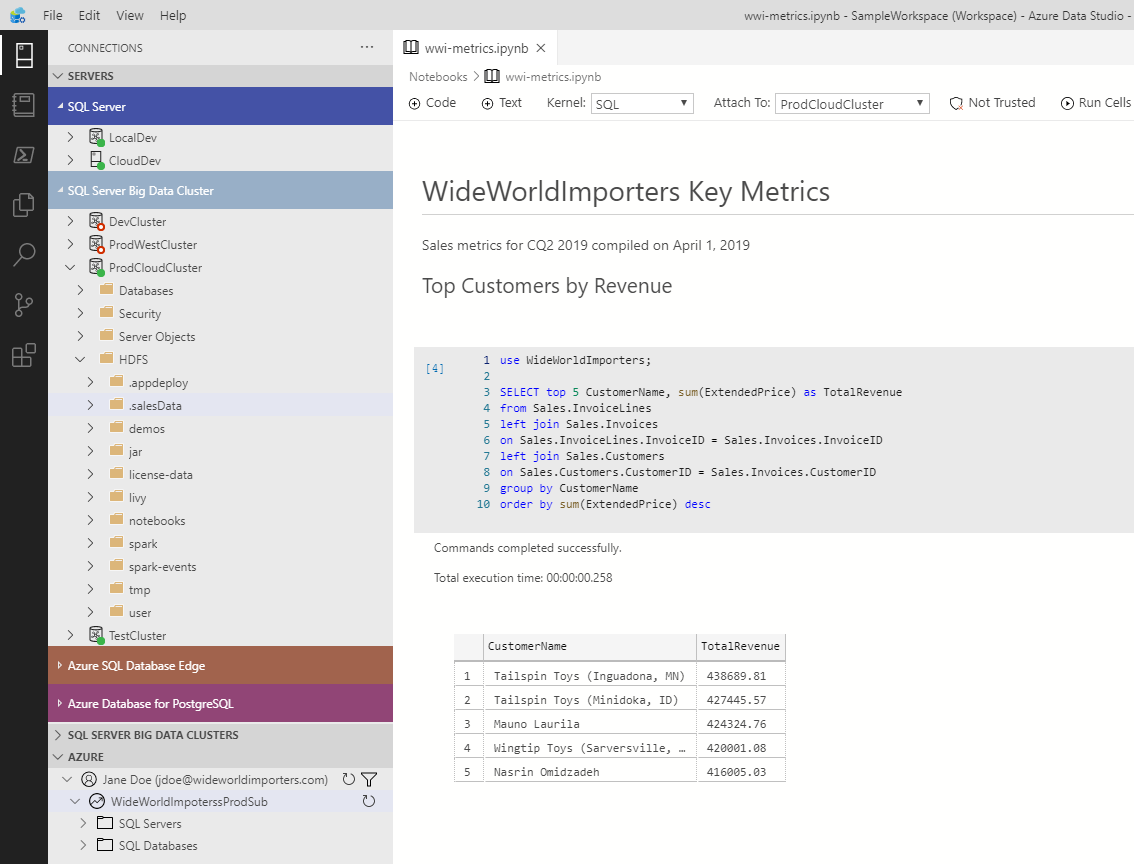The width and height of the screenshot is (1134, 864).
Task: Open the Search view in activity bar
Action: coord(24,255)
